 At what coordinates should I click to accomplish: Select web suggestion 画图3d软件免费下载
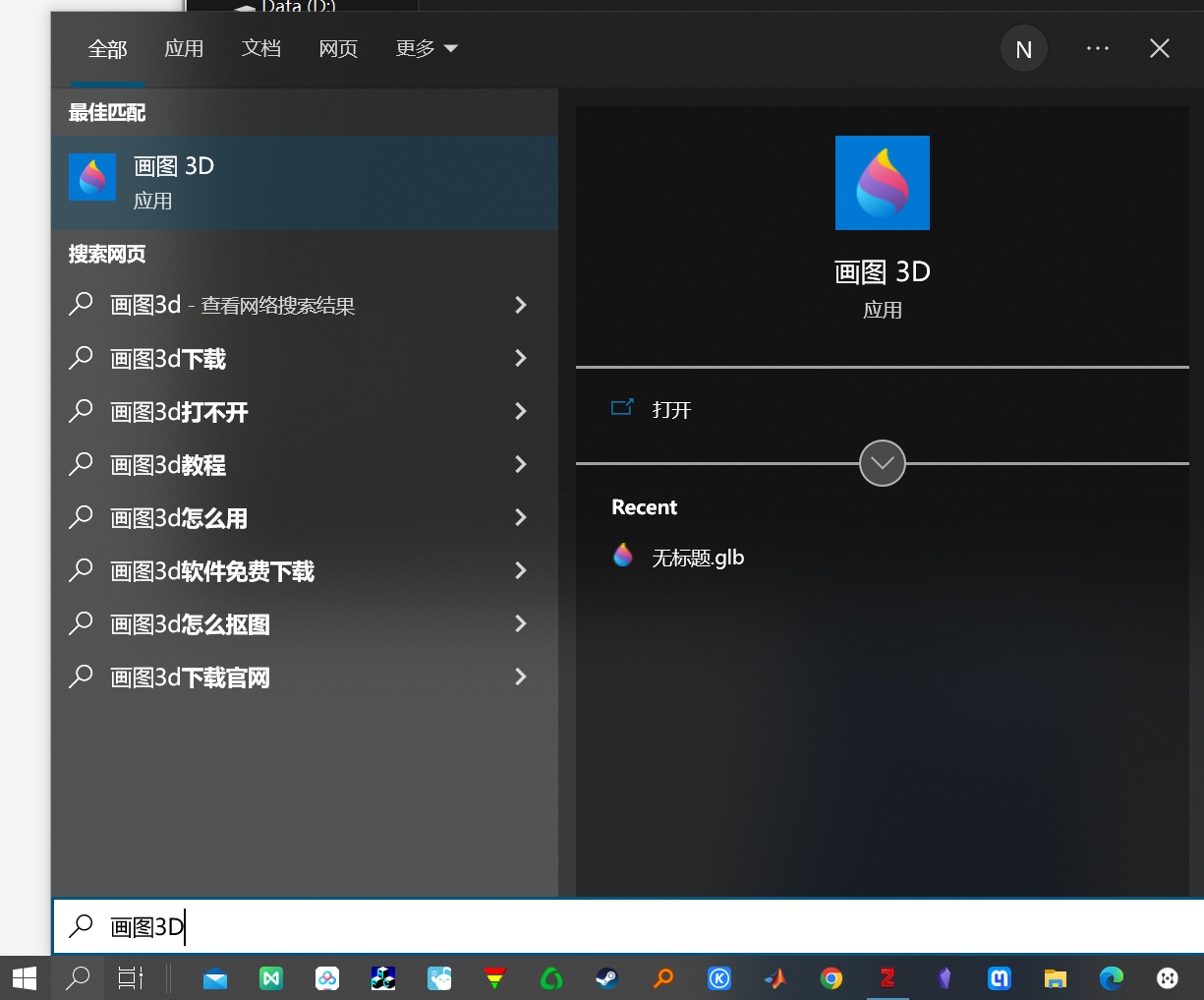pyautogui.click(x=305, y=570)
